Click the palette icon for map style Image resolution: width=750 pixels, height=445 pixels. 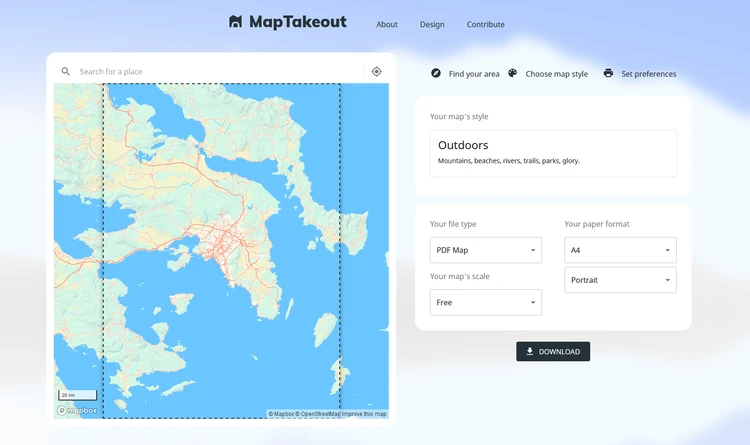(512, 73)
